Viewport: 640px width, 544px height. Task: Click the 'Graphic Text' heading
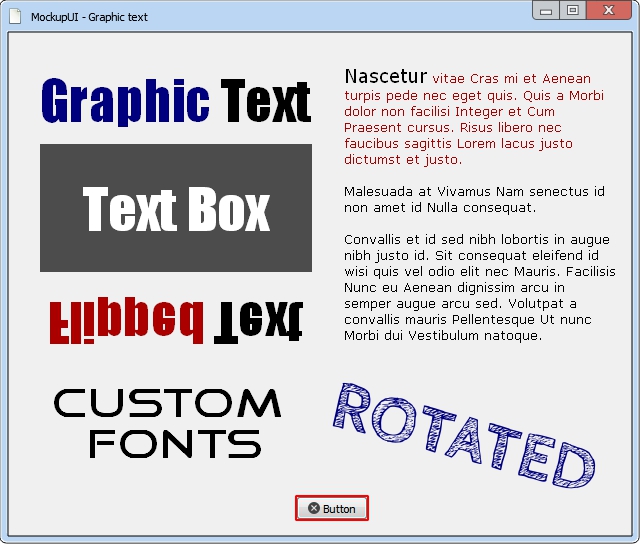pos(176,102)
